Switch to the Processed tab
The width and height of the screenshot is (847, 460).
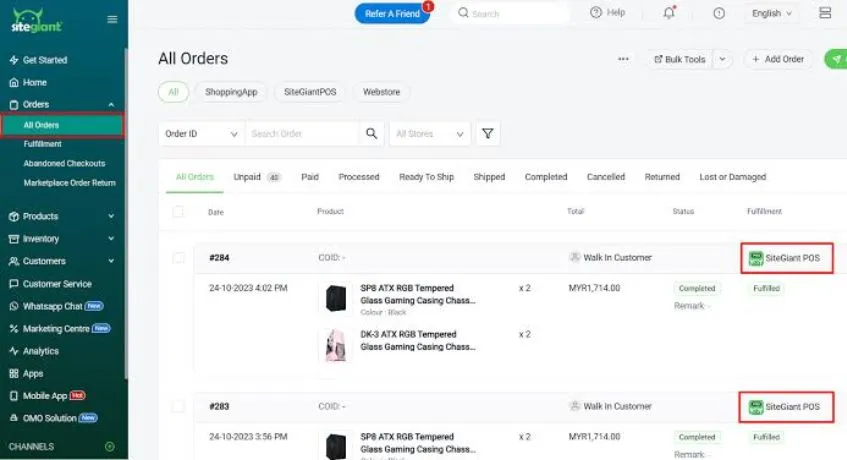359,177
